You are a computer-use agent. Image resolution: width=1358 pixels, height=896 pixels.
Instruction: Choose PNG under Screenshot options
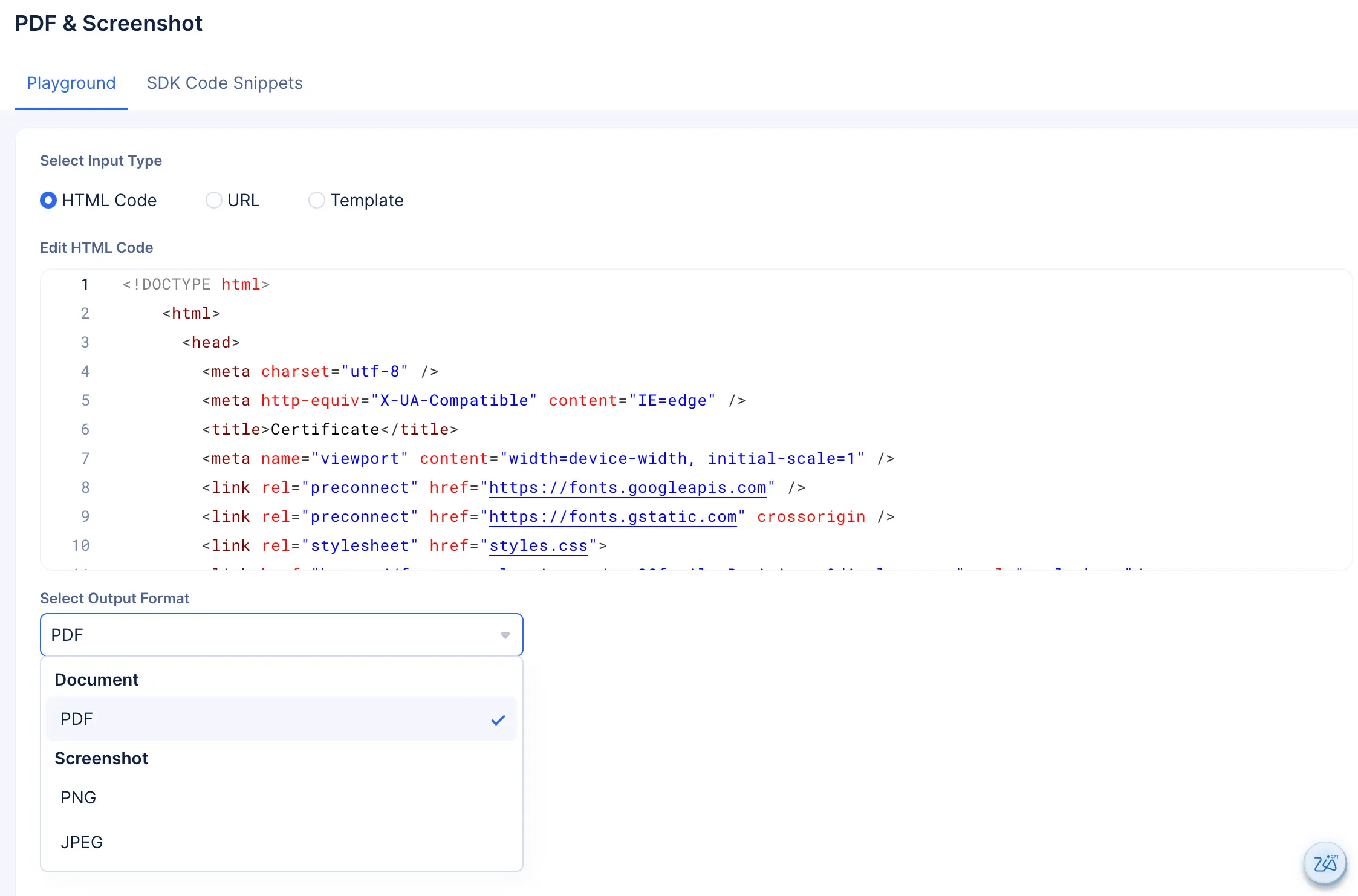tap(281, 797)
